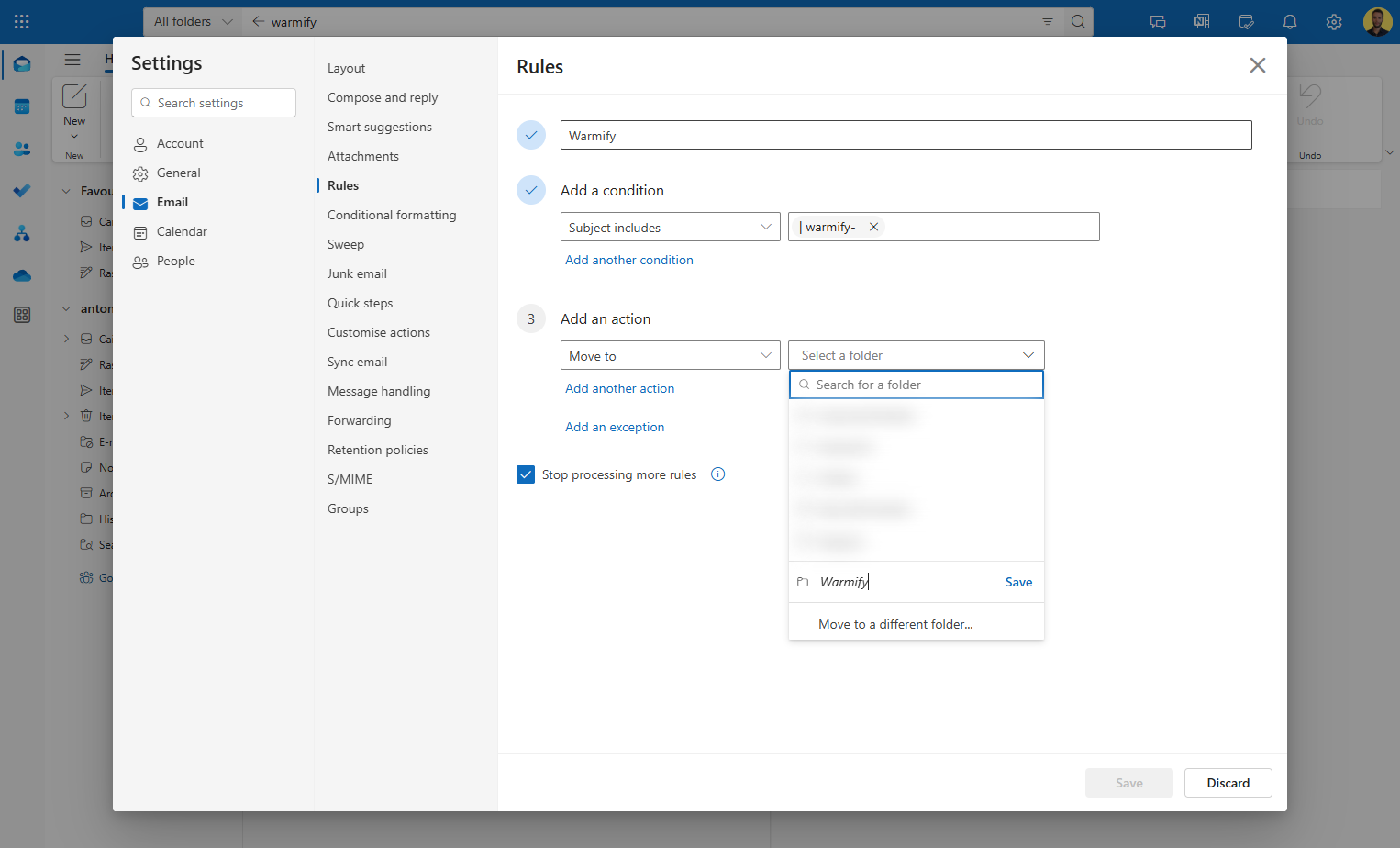The width and height of the screenshot is (1400, 848).
Task: Exit search with the back arrow
Action: tap(258, 22)
